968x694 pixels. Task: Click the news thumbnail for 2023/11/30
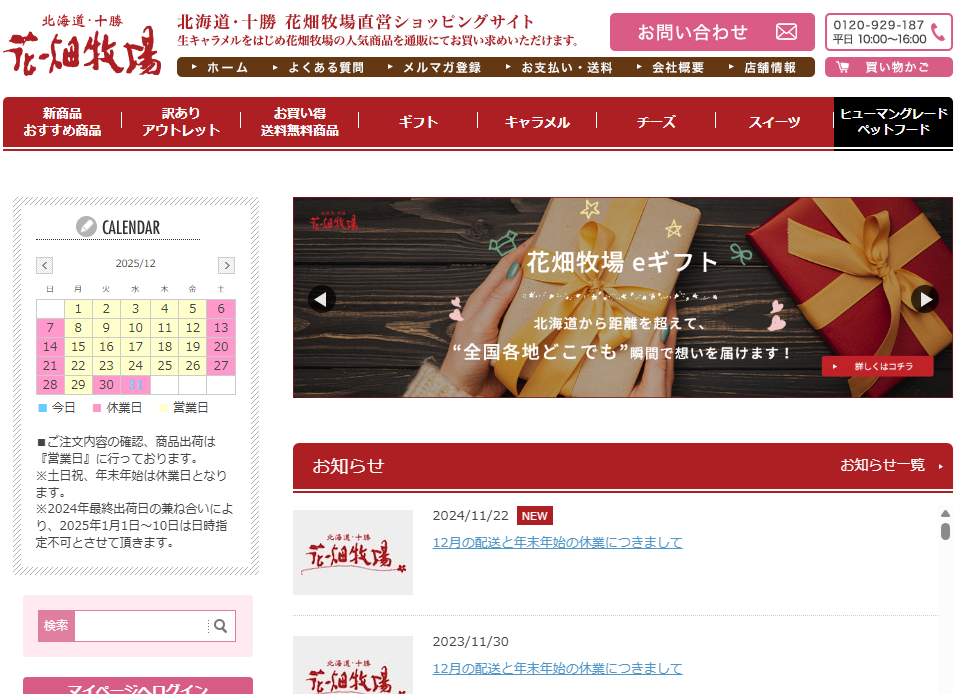[352, 665]
